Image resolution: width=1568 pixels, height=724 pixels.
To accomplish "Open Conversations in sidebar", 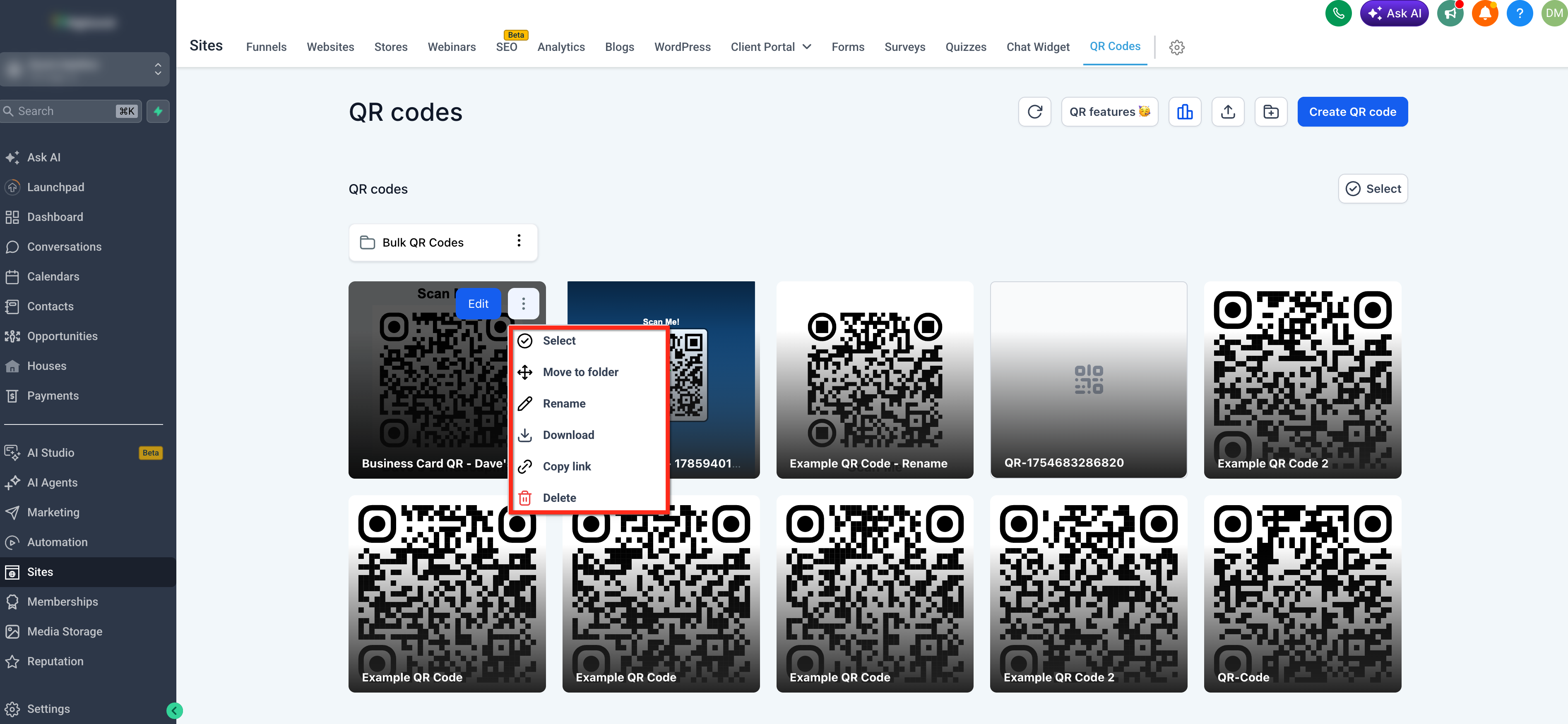I will click(65, 247).
